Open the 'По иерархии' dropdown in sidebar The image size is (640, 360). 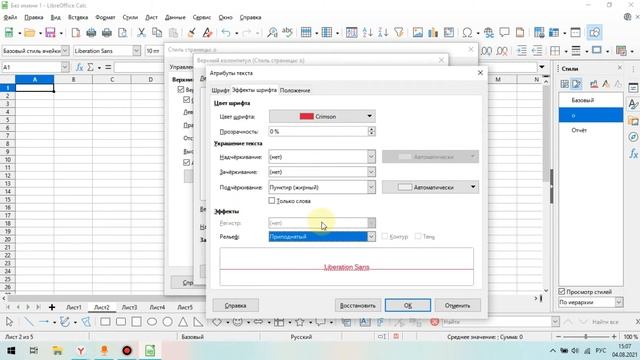[591, 302]
